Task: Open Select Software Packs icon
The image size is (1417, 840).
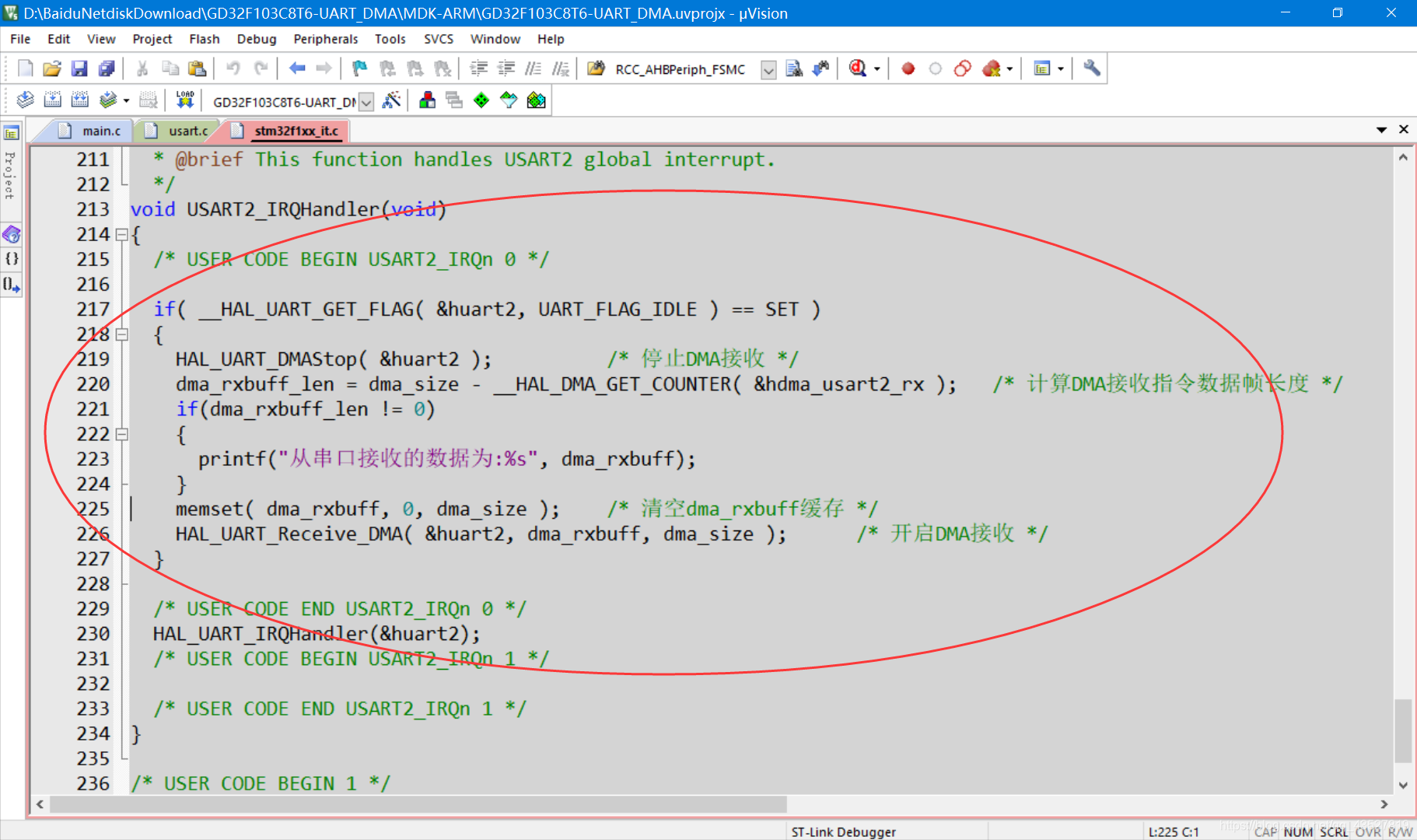Action: [x=509, y=100]
